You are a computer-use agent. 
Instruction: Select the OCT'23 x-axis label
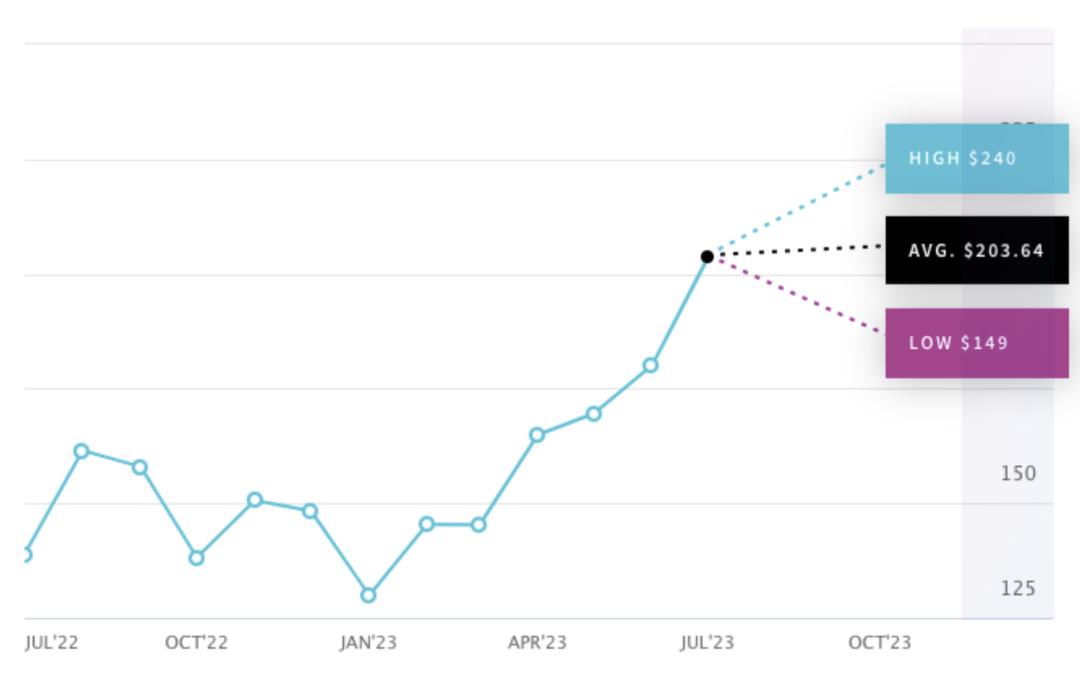click(x=880, y=643)
